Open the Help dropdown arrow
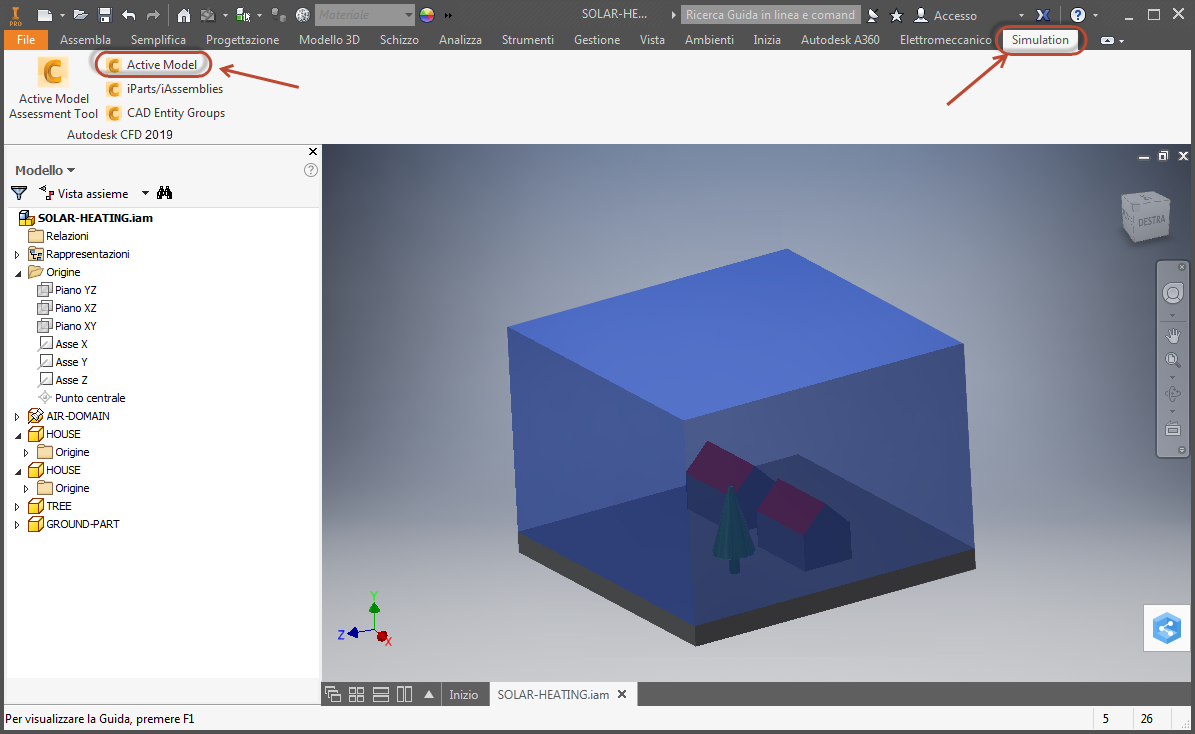 1096,14
